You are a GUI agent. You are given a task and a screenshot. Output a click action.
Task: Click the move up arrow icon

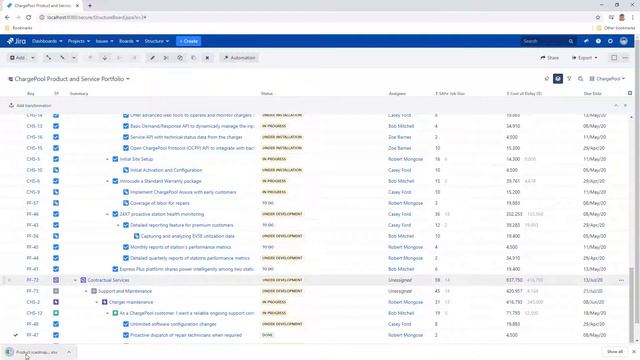(x=90, y=58)
